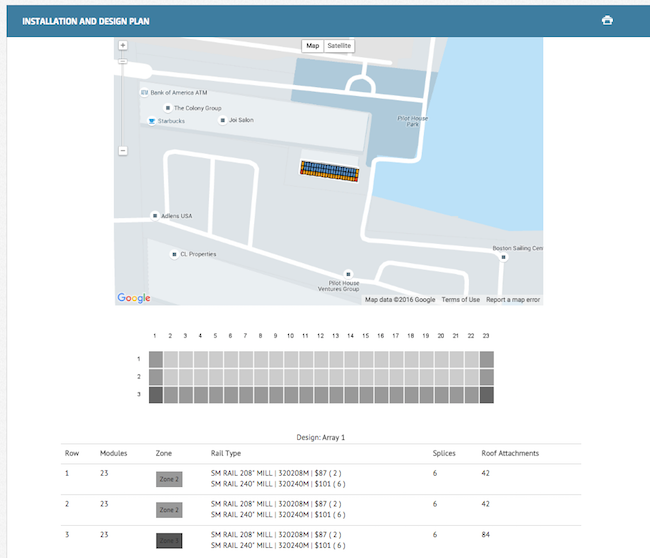Select the CL Properties map pin

click(x=174, y=254)
